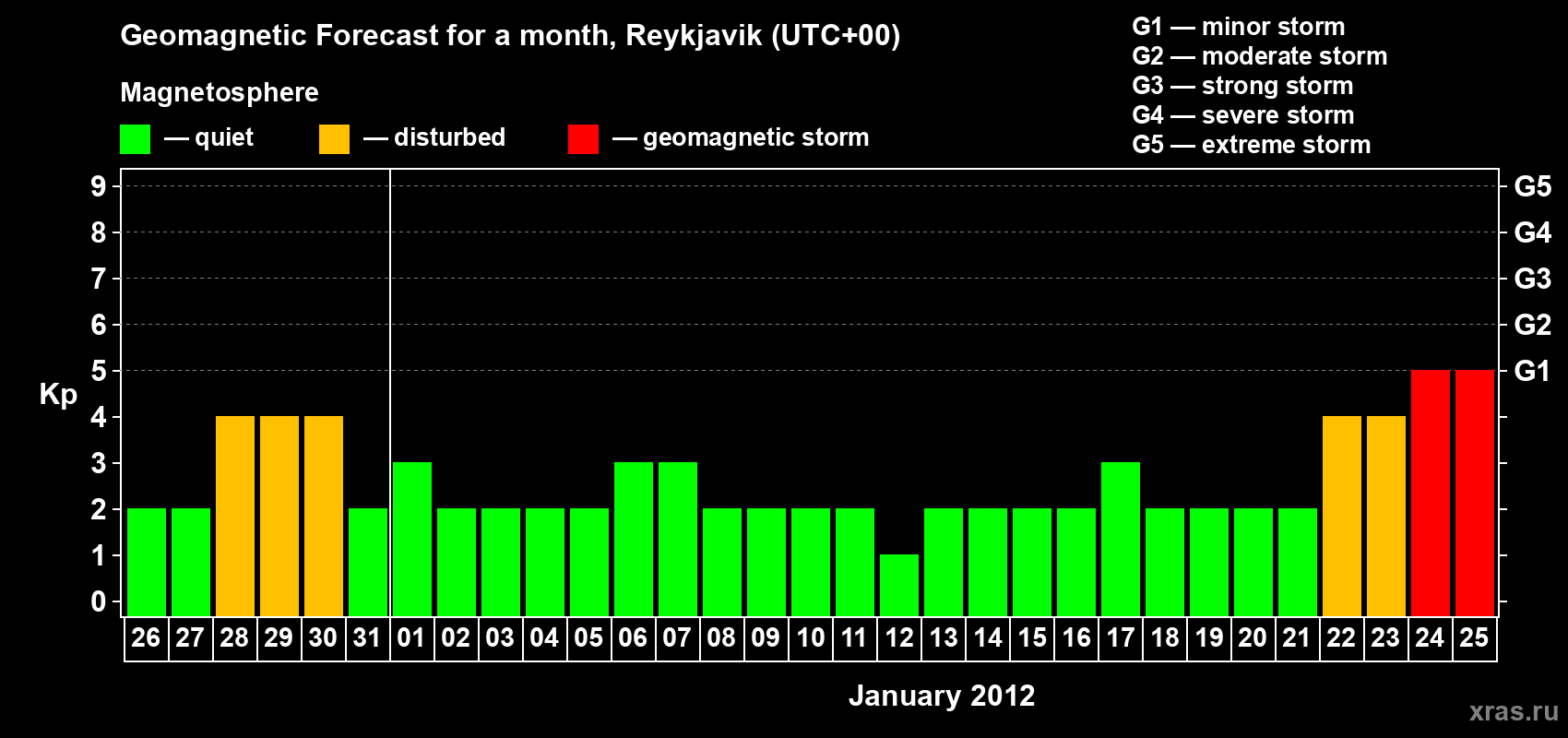The height and width of the screenshot is (738, 1568).
Task: Click the G1 label on right axis
Action: click(x=1533, y=371)
